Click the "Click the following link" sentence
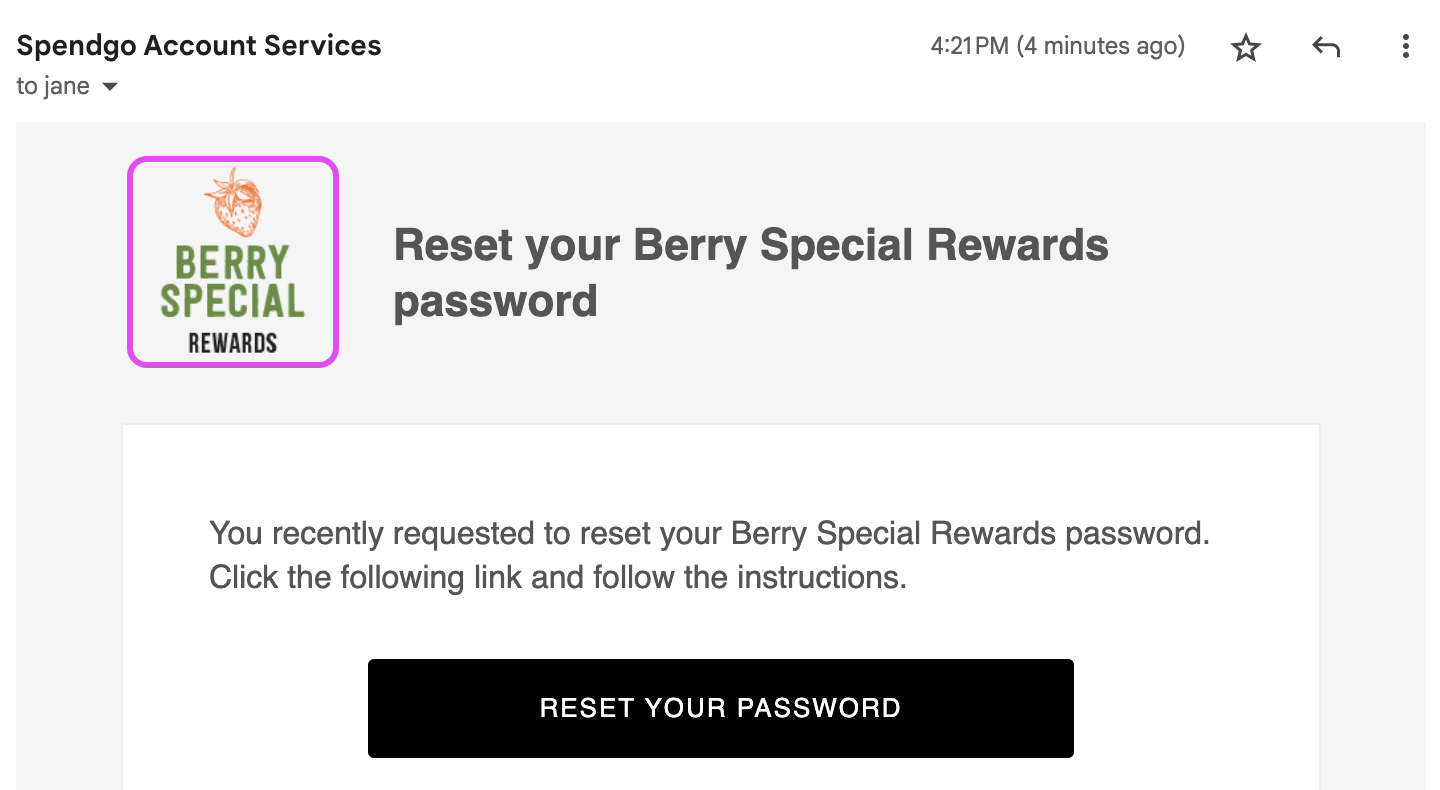 click(x=557, y=578)
